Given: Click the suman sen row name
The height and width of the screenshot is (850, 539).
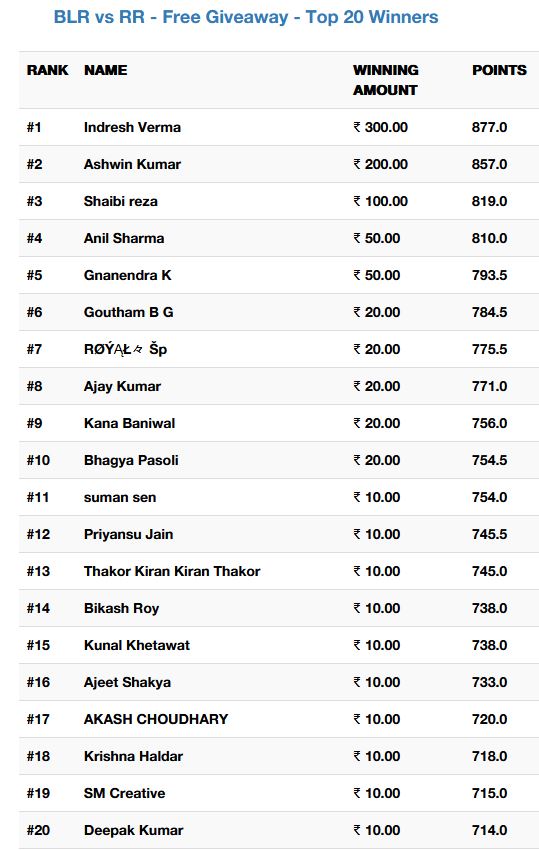Looking at the screenshot, I should pyautogui.click(x=120, y=497).
